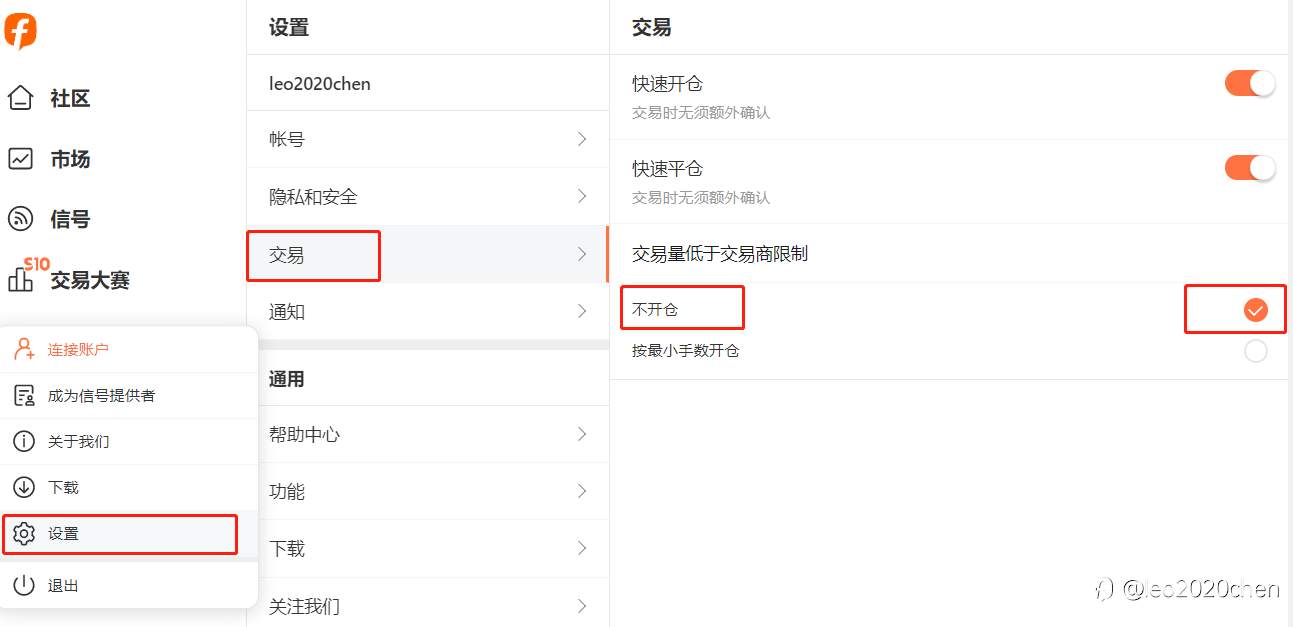1293x627 pixels.
Task: Open the 交易大赛 trading contest icon
Action: [21, 279]
